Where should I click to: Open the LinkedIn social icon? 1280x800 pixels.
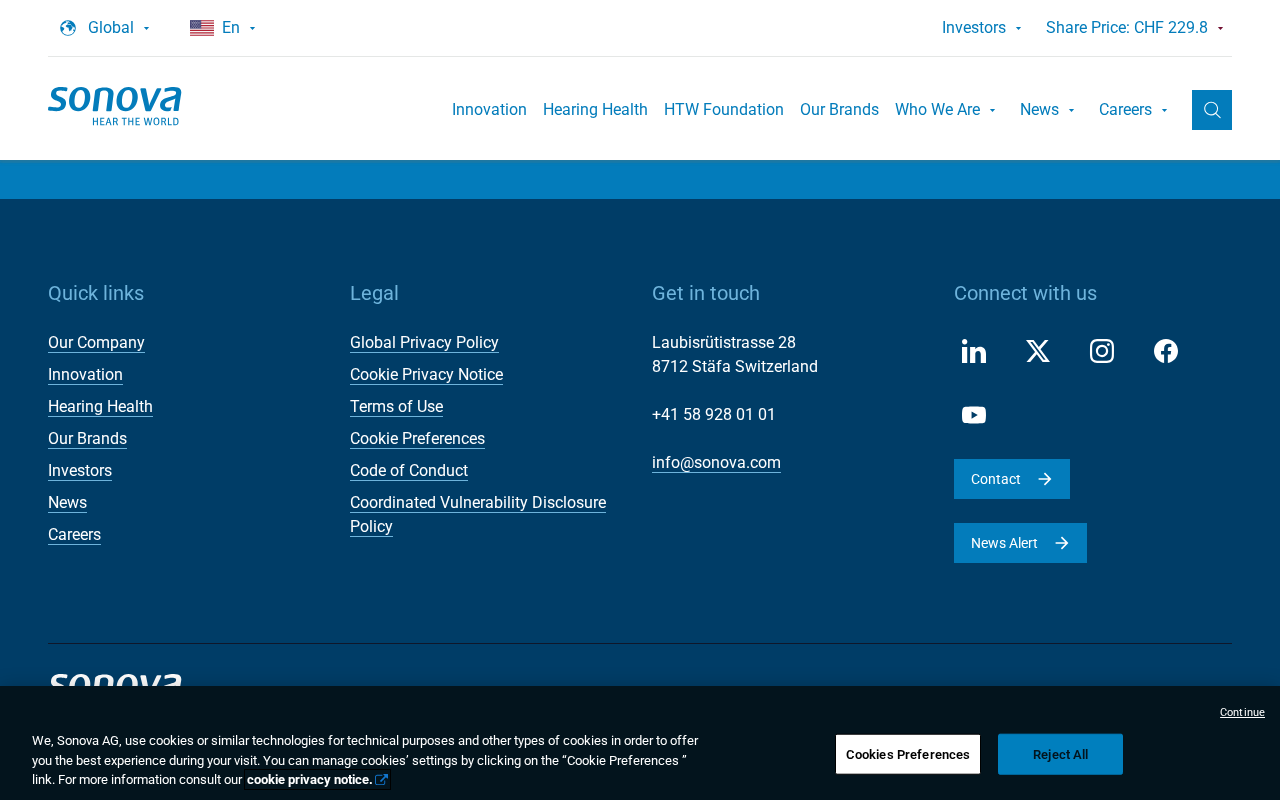tap(974, 351)
